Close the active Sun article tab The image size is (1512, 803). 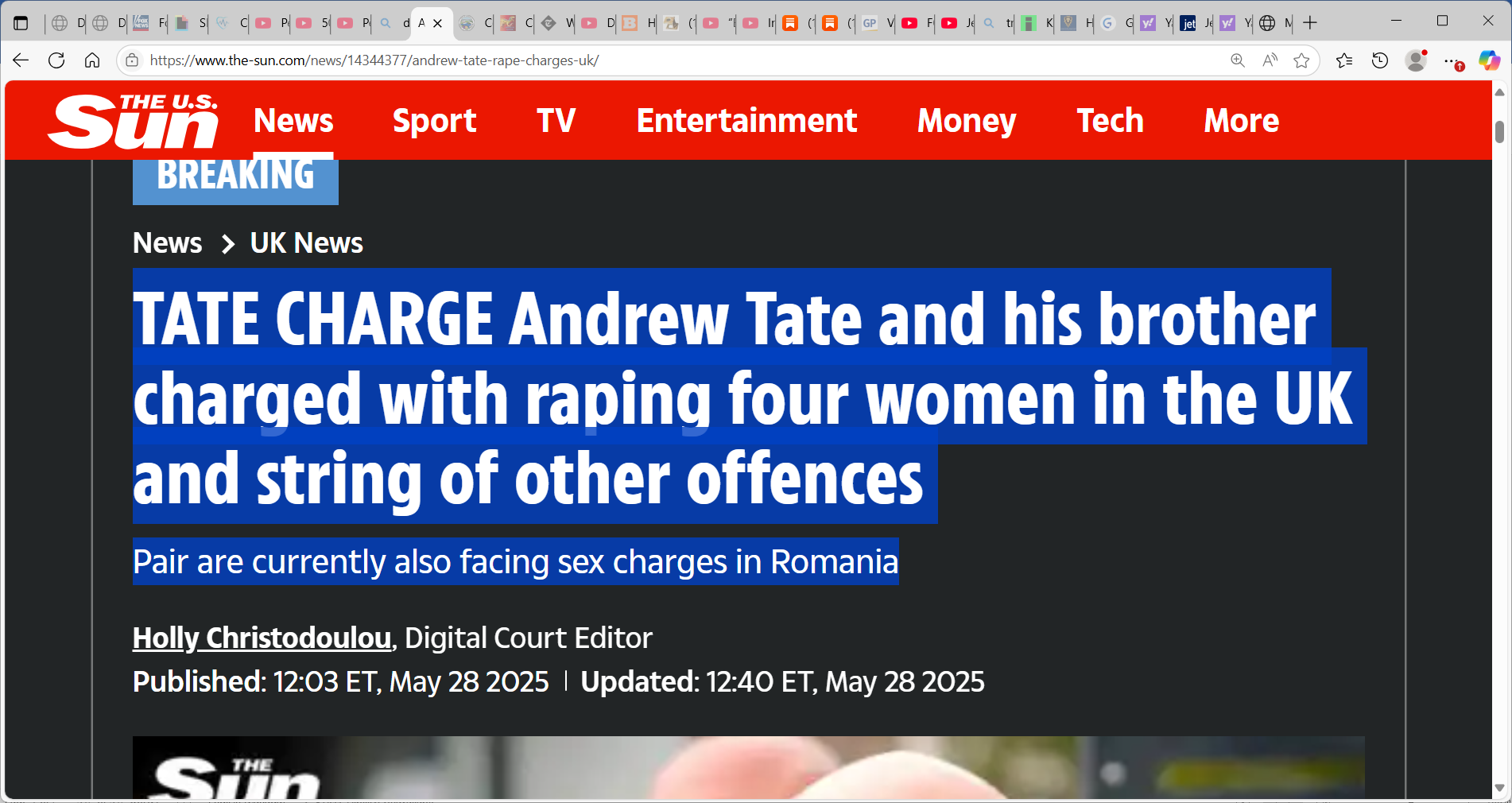(437, 23)
